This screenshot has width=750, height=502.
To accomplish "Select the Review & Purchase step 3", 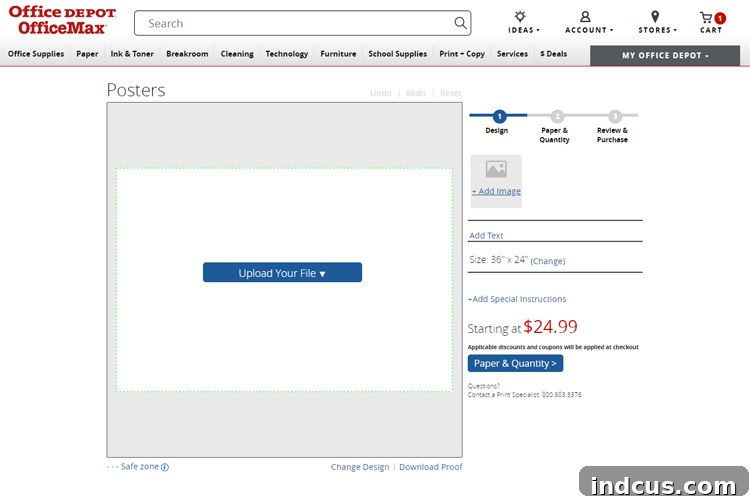I will click(613, 127).
